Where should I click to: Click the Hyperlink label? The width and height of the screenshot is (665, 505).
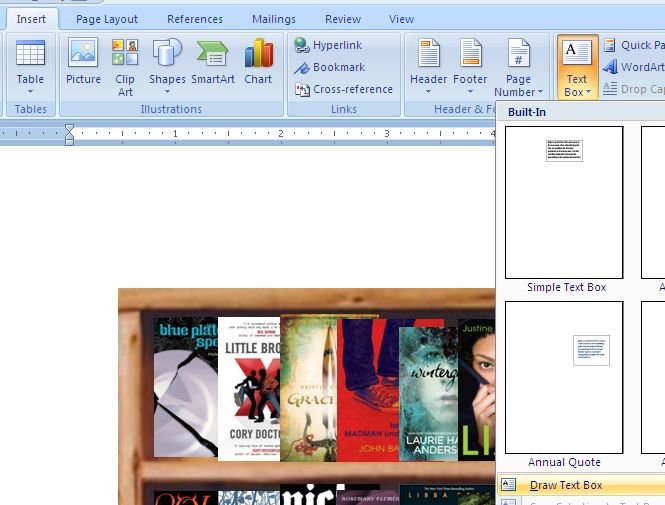click(338, 45)
